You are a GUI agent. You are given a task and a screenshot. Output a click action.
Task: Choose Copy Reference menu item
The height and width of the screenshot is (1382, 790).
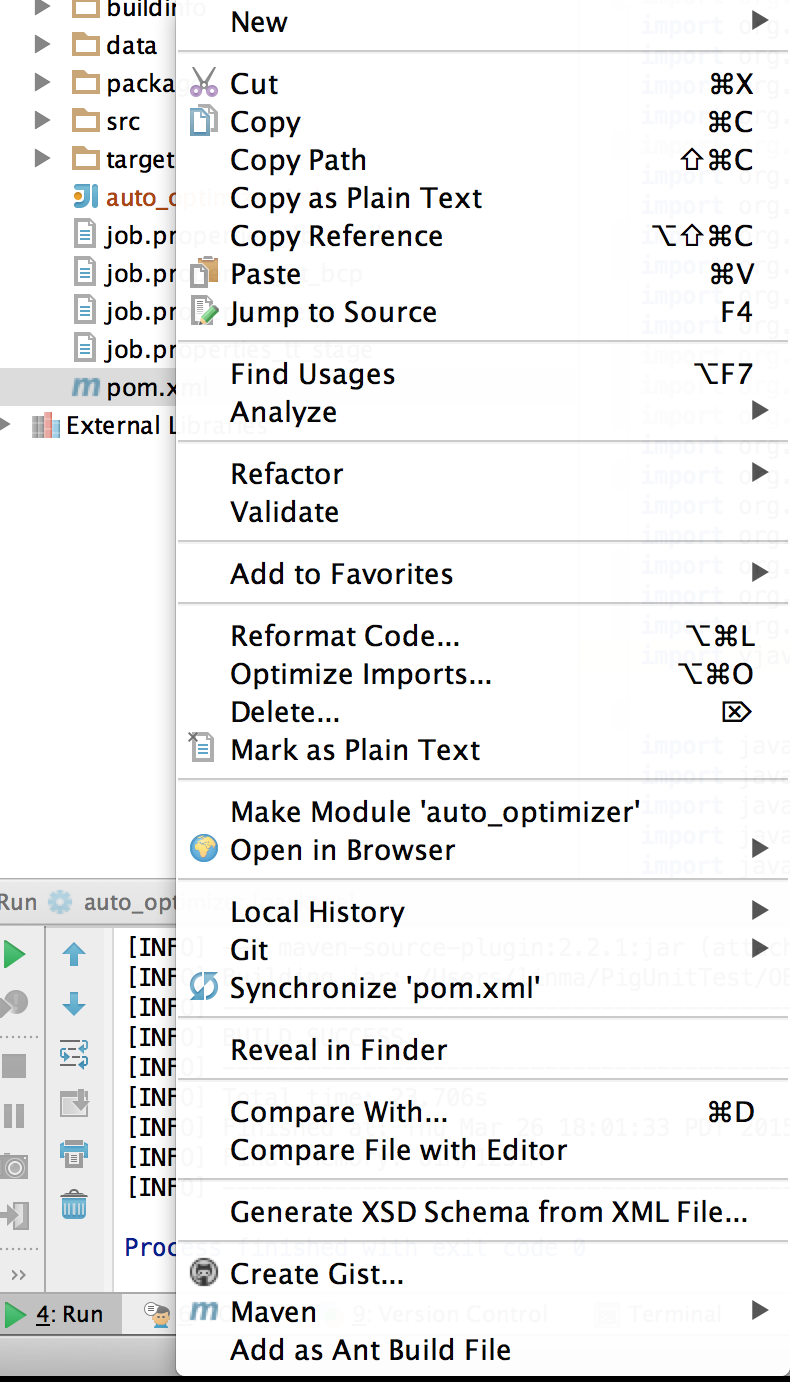482,236
